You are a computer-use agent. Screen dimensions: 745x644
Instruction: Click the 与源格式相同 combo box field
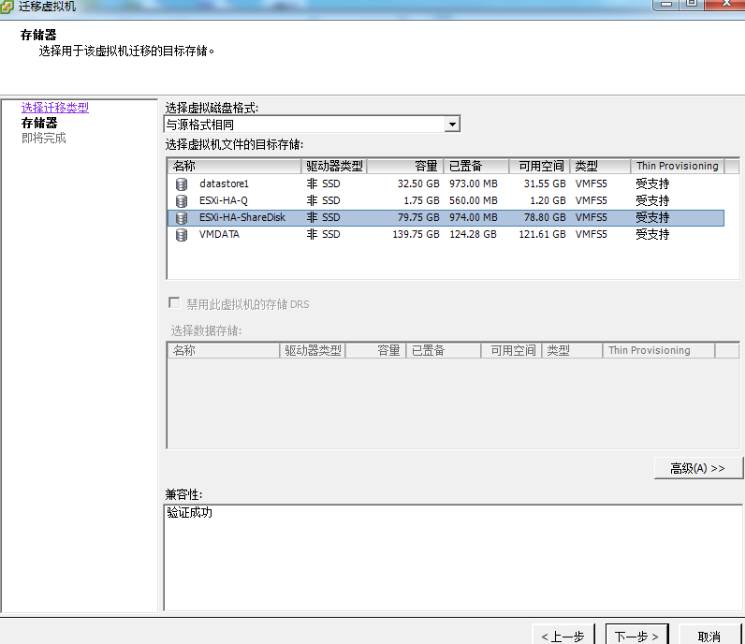304,124
